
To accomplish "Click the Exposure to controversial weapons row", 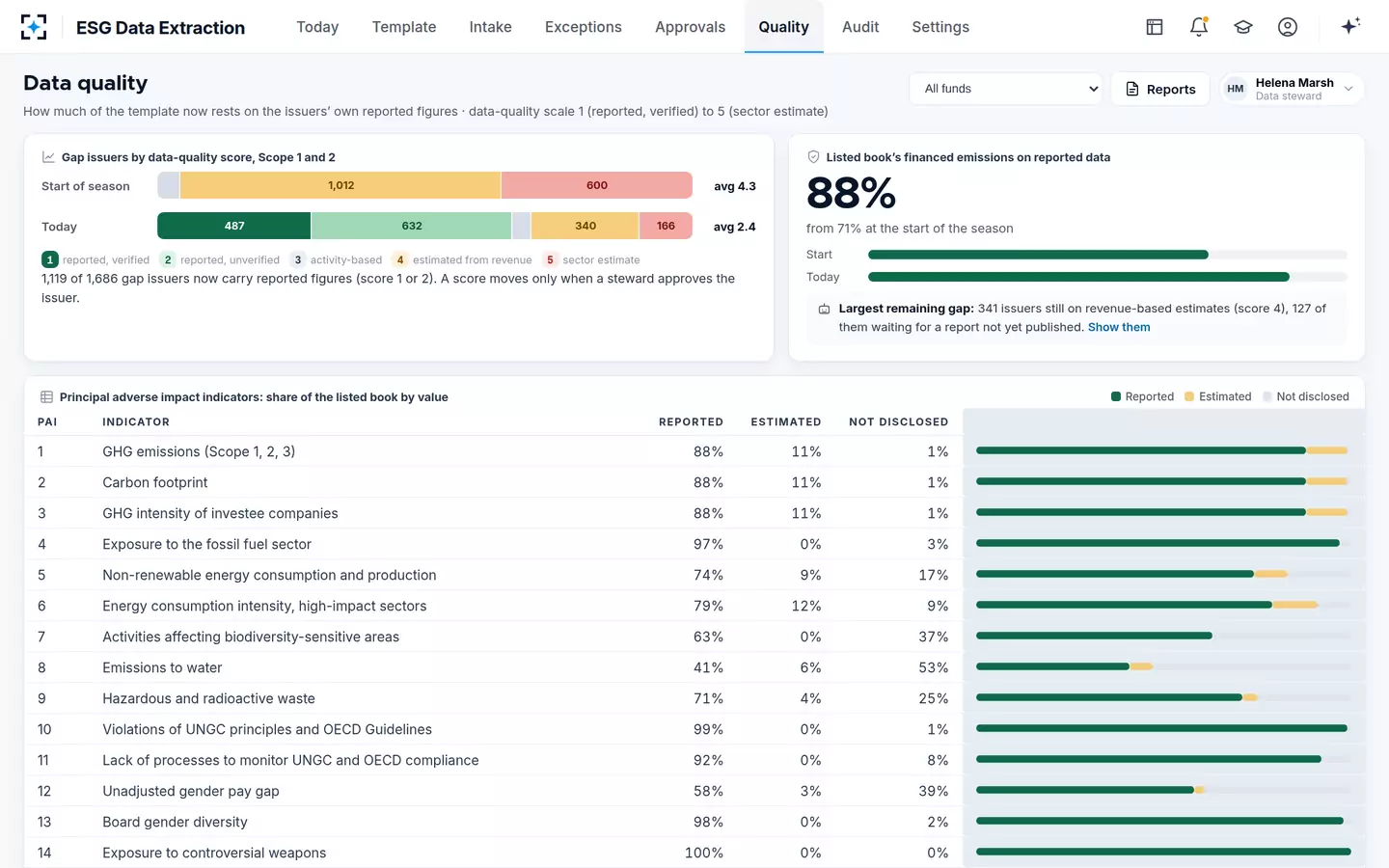I will click(694, 853).
